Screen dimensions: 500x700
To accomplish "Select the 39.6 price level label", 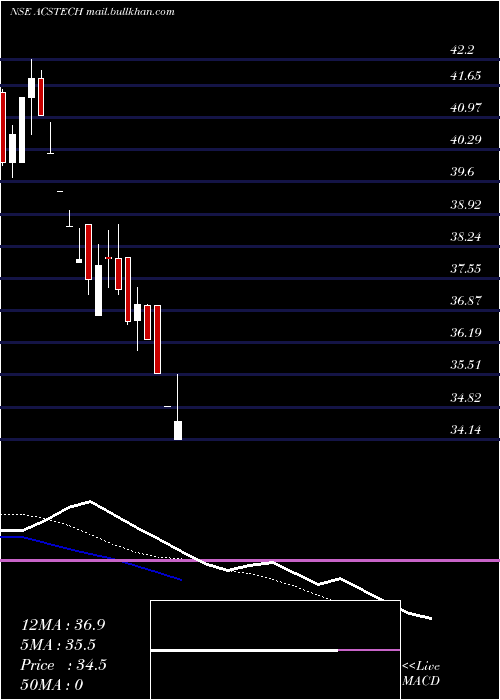I will pos(462,172).
